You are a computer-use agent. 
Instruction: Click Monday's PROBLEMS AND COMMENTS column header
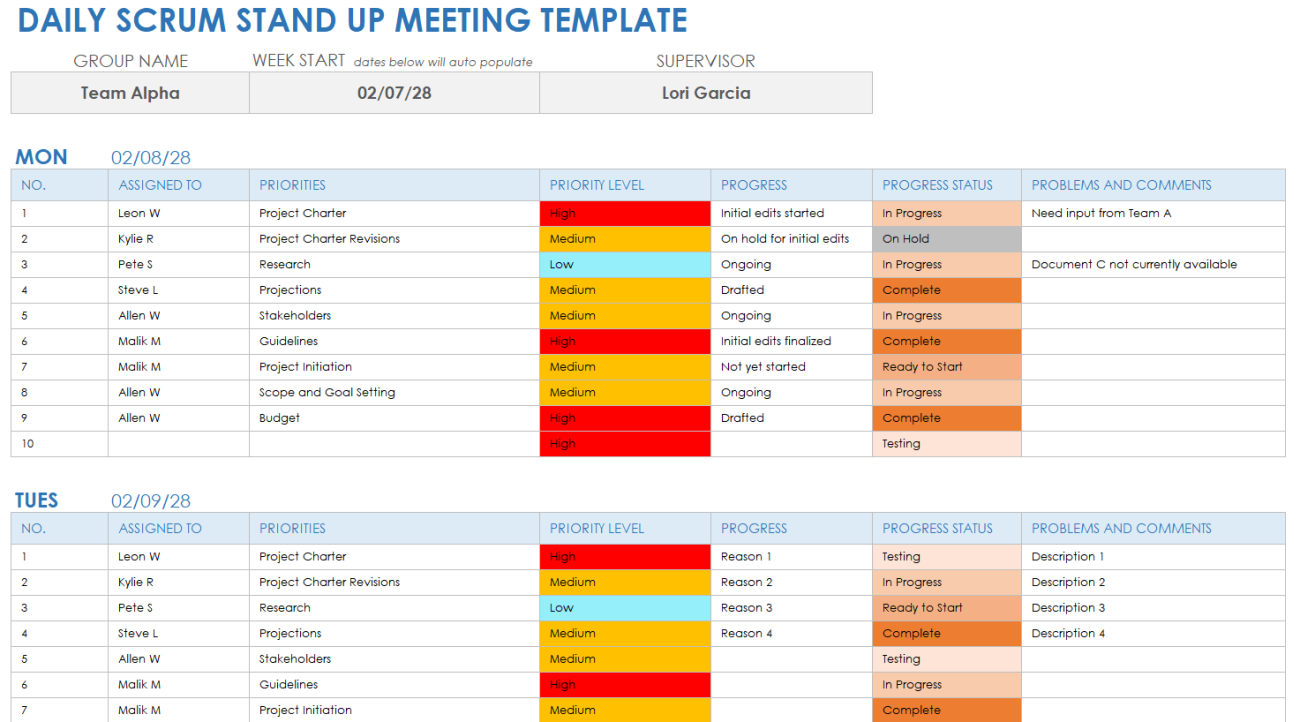pyautogui.click(x=1121, y=185)
